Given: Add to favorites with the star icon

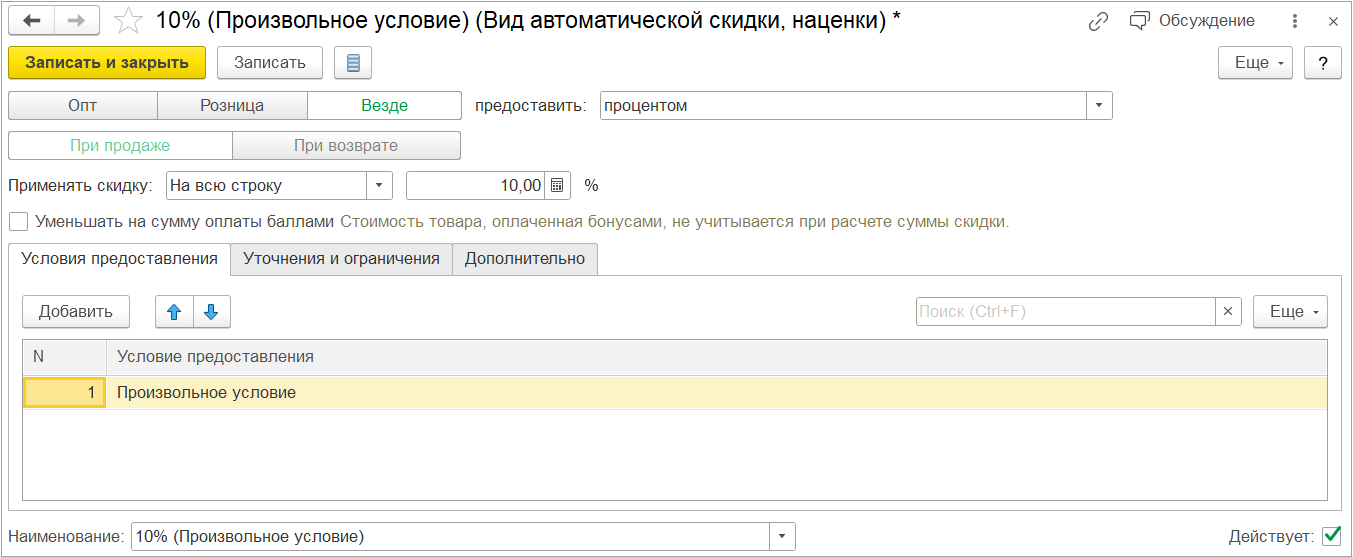Looking at the screenshot, I should [128, 21].
